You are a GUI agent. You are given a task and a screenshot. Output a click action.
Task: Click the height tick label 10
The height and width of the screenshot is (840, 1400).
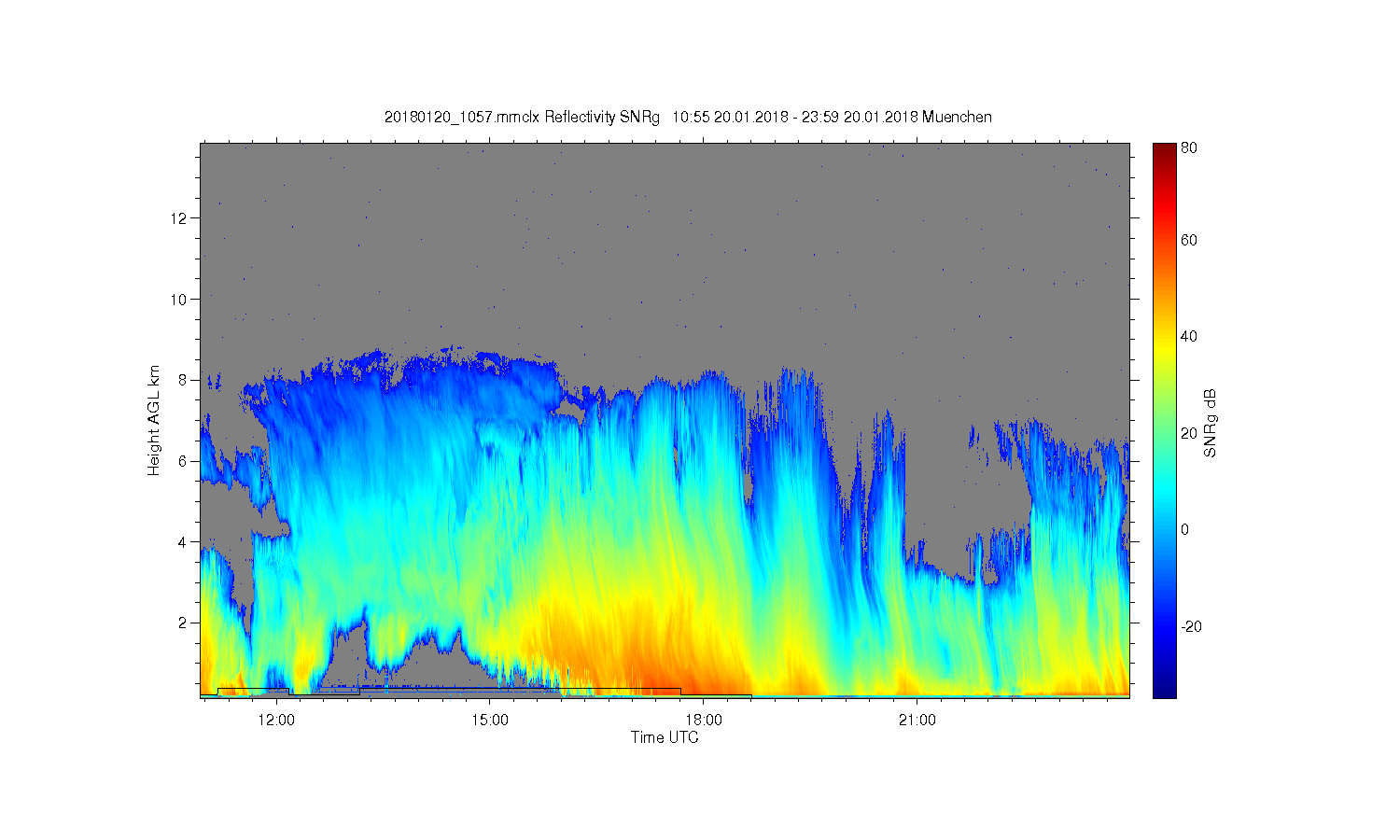179,300
